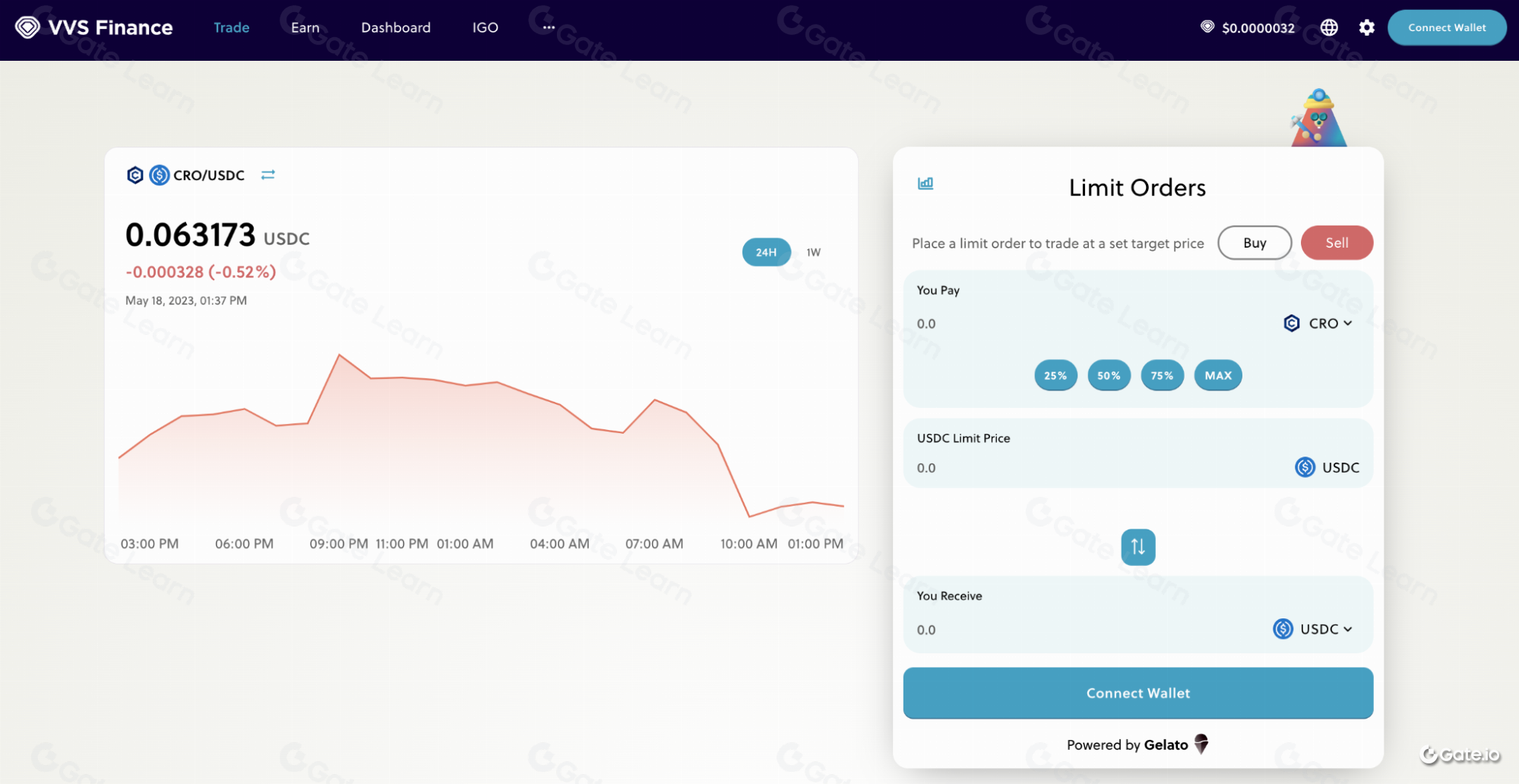Image resolution: width=1519 pixels, height=784 pixels.
Task: Expand the USDC receive token dropdown
Action: coord(1313,629)
